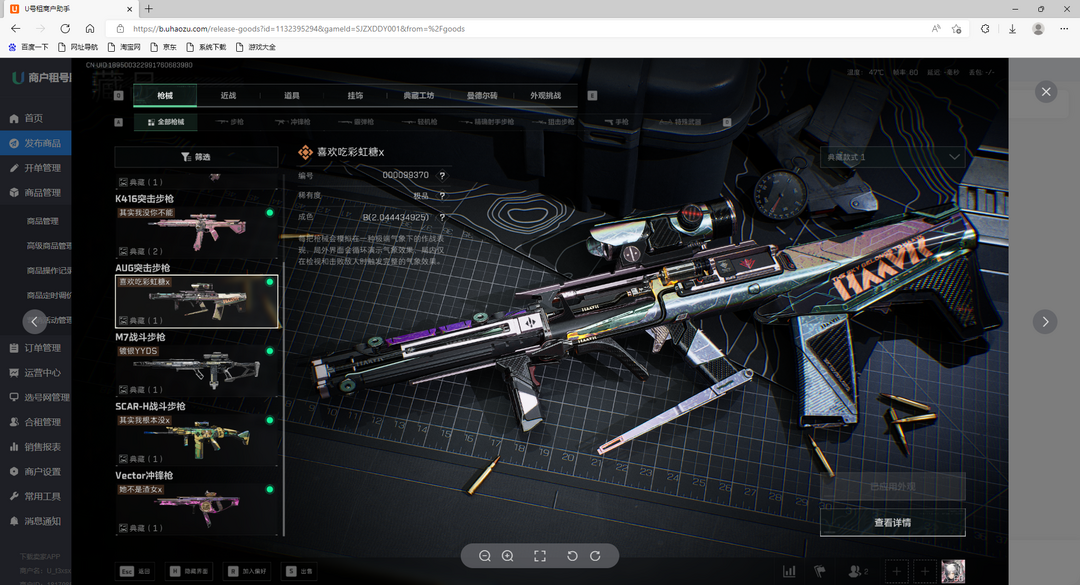Open a new browser tab
Image resolution: width=1080 pixels, height=585 pixels.
click(x=149, y=9)
